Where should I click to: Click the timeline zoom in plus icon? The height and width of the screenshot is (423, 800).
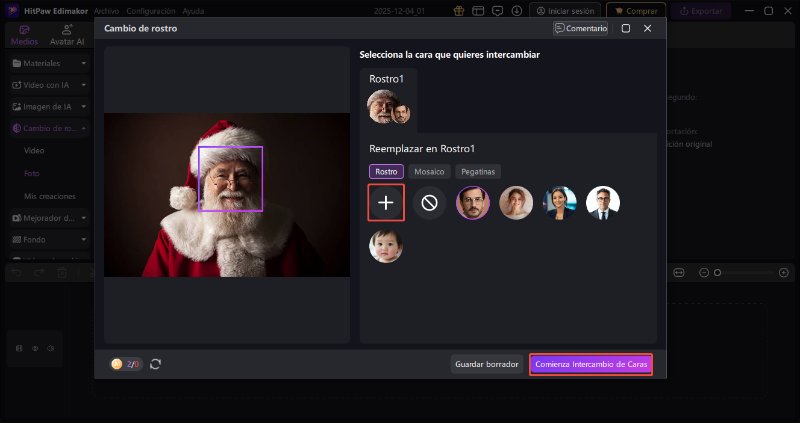tap(784, 273)
